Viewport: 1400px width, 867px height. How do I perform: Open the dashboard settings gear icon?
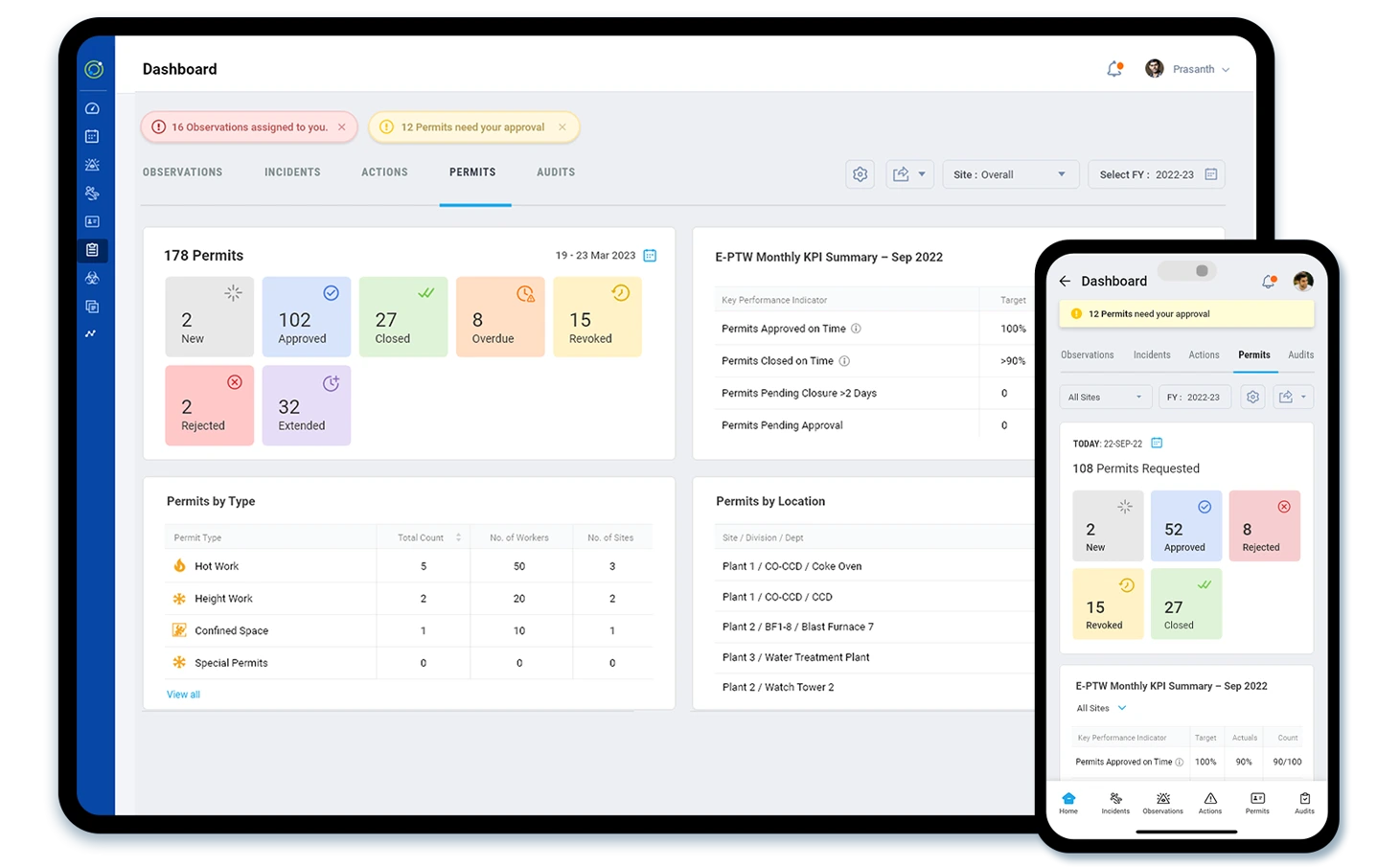pos(860,173)
